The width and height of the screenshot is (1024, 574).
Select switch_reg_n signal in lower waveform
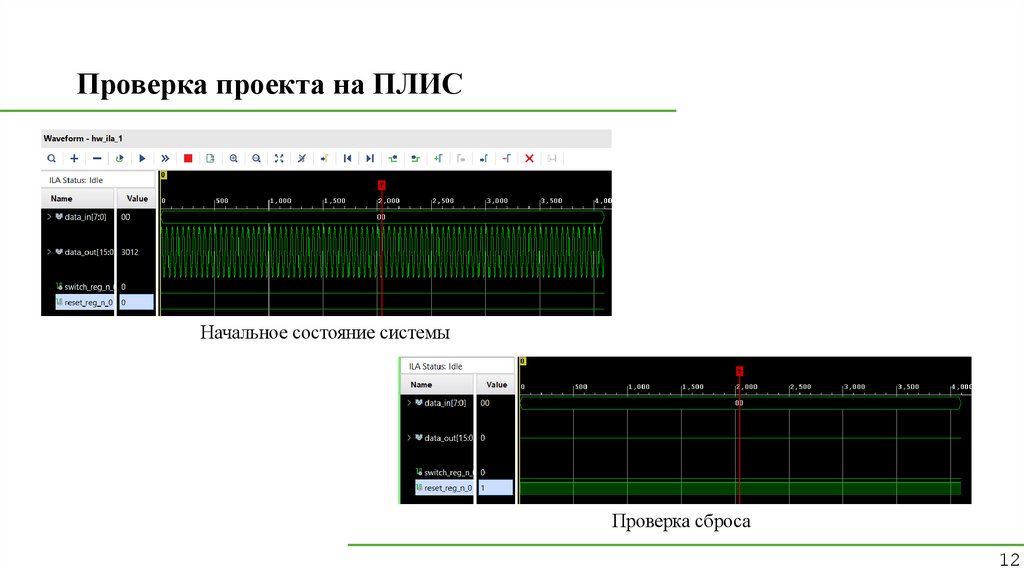[449, 472]
